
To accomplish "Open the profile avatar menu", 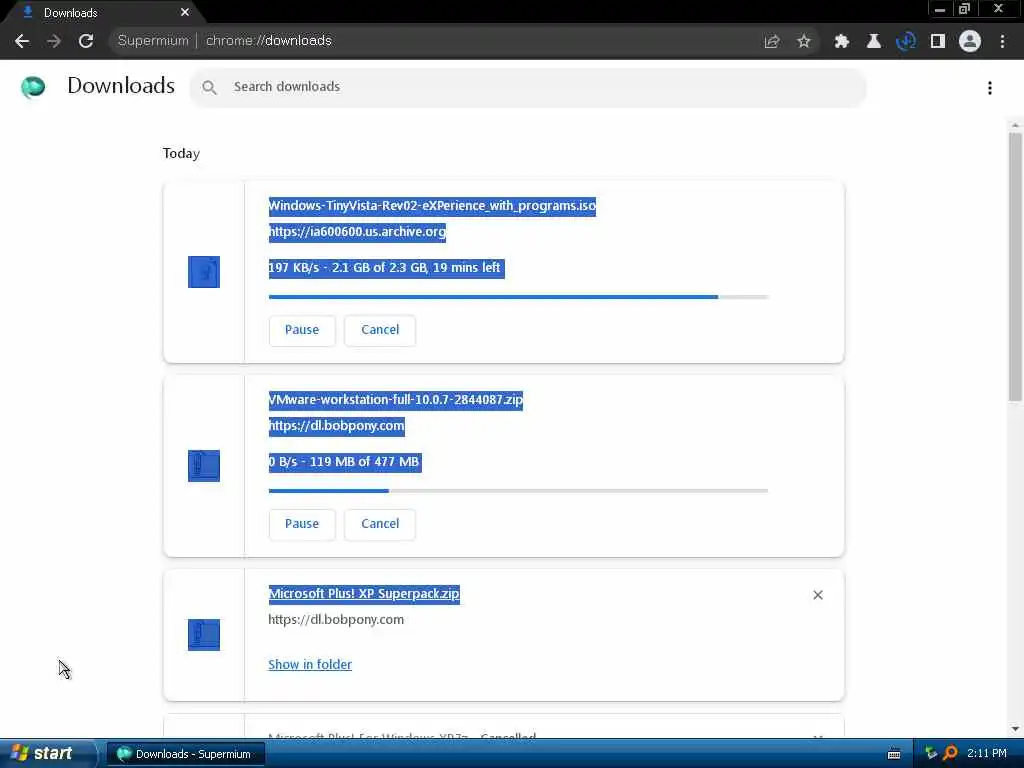I will 970,41.
